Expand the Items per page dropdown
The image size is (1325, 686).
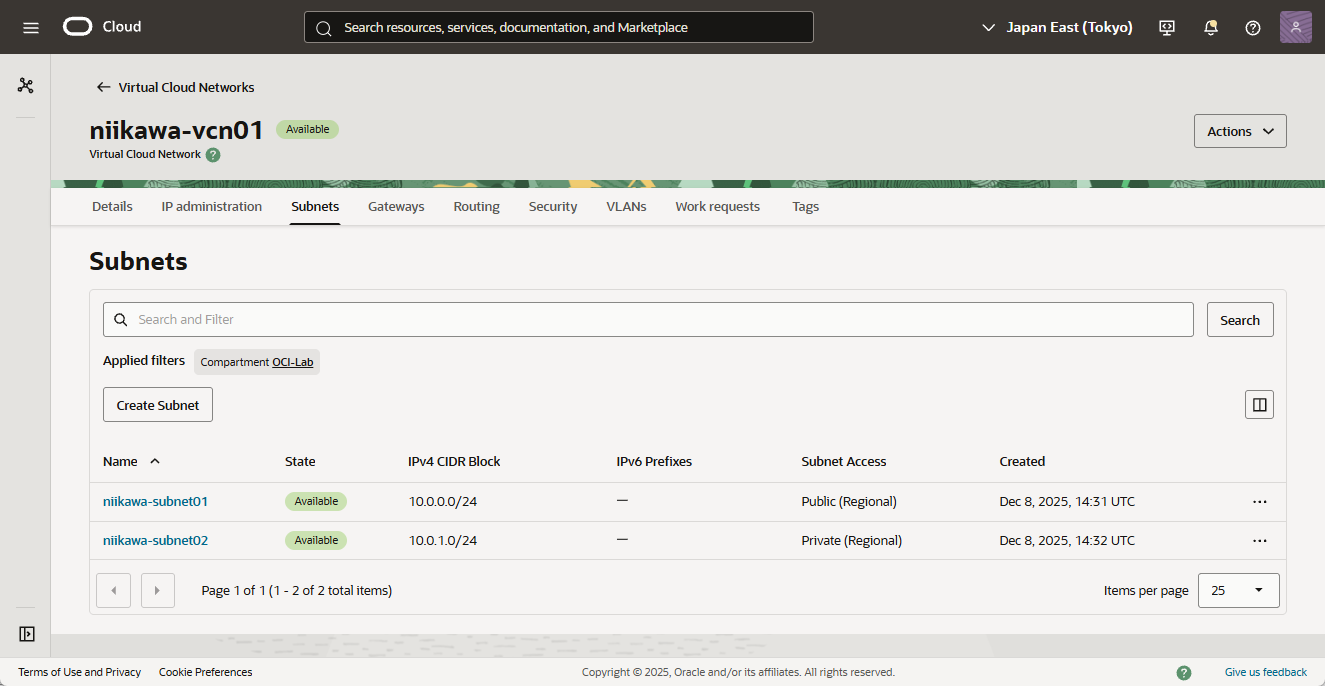tap(1238, 590)
